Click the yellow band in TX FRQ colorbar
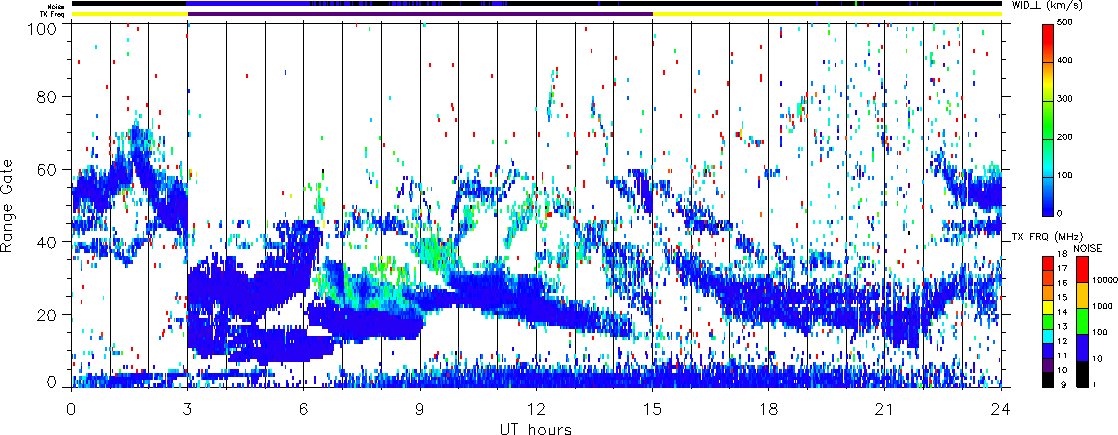Screen dimensions: 1118x435 tap(1049, 308)
